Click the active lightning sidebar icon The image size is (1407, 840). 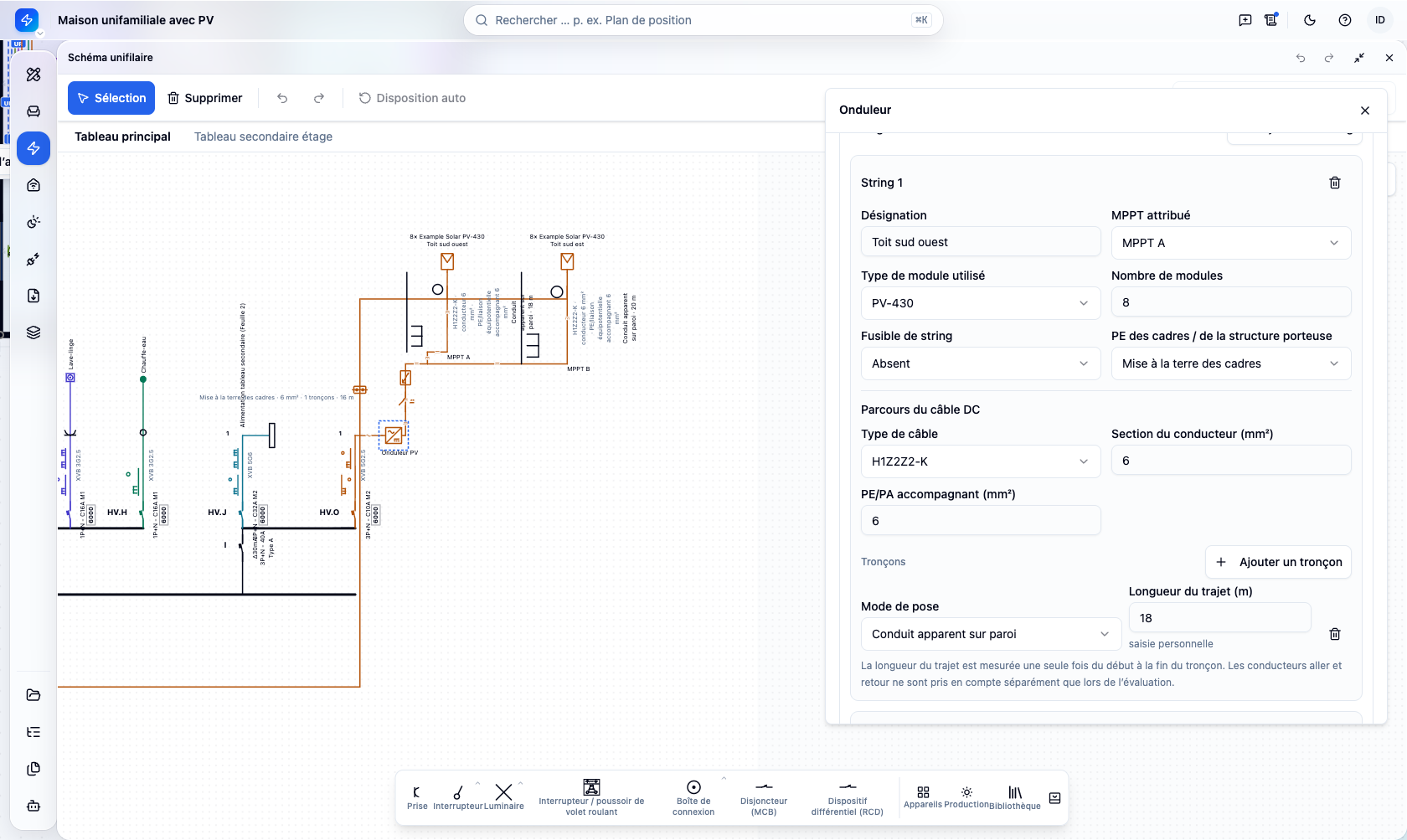click(33, 148)
